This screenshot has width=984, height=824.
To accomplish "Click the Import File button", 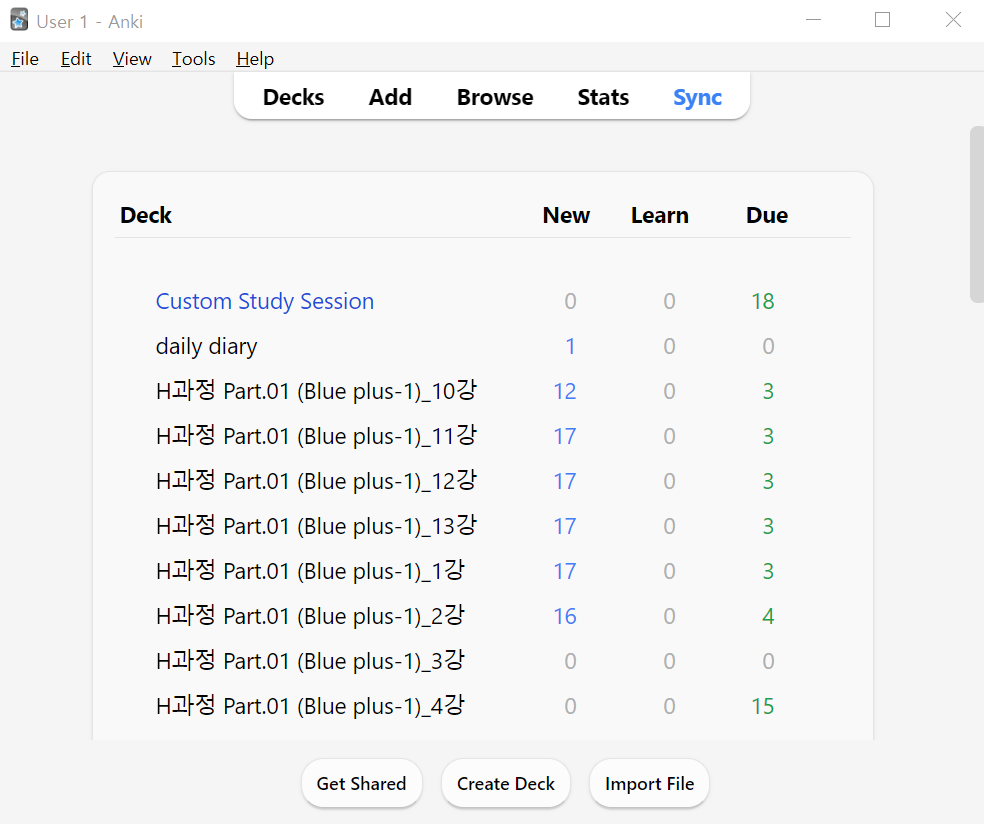I will [650, 783].
